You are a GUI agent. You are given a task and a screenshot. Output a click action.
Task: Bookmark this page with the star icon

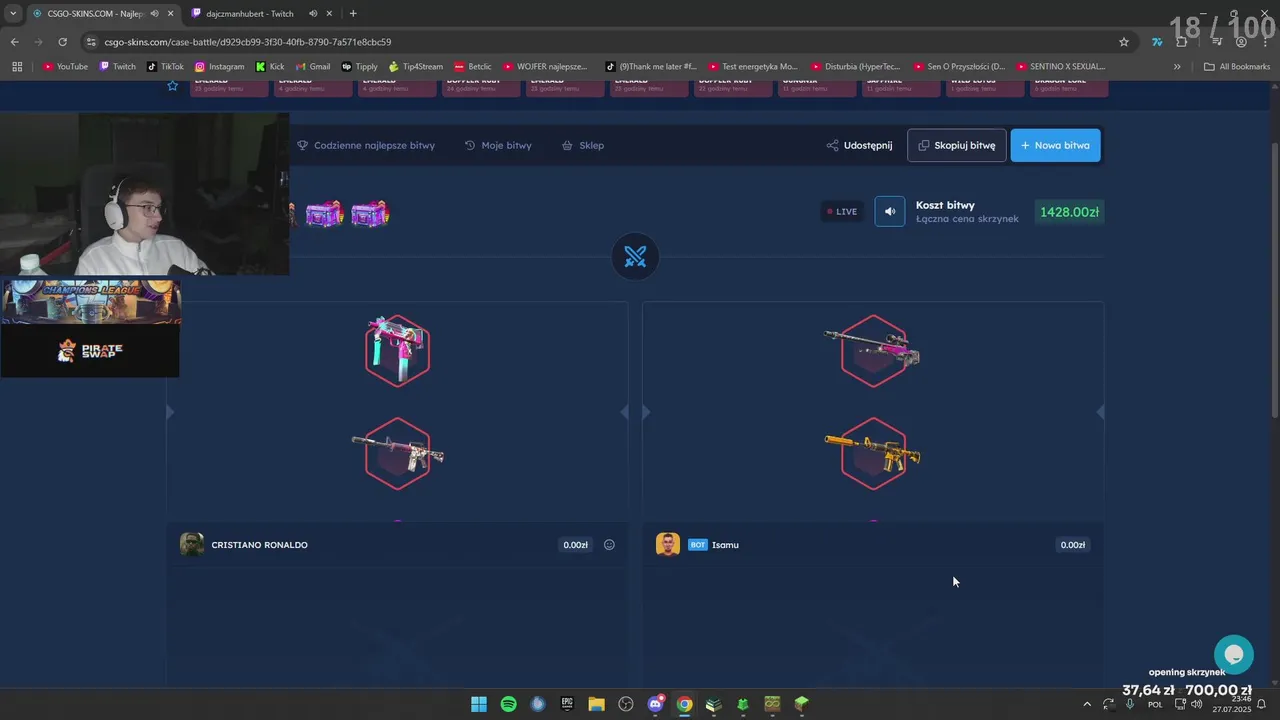pos(1124,42)
